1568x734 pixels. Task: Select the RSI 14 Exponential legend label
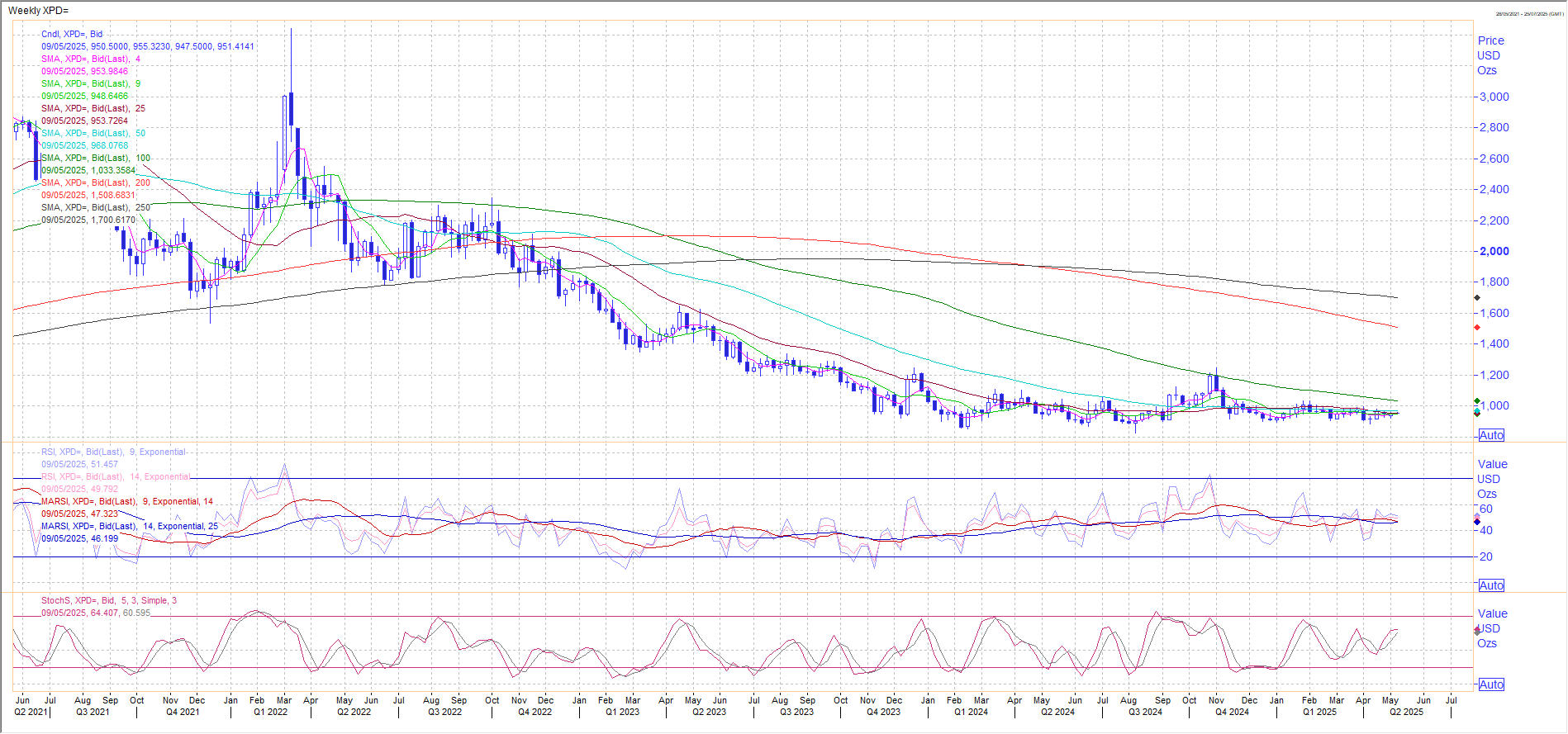coord(116,476)
